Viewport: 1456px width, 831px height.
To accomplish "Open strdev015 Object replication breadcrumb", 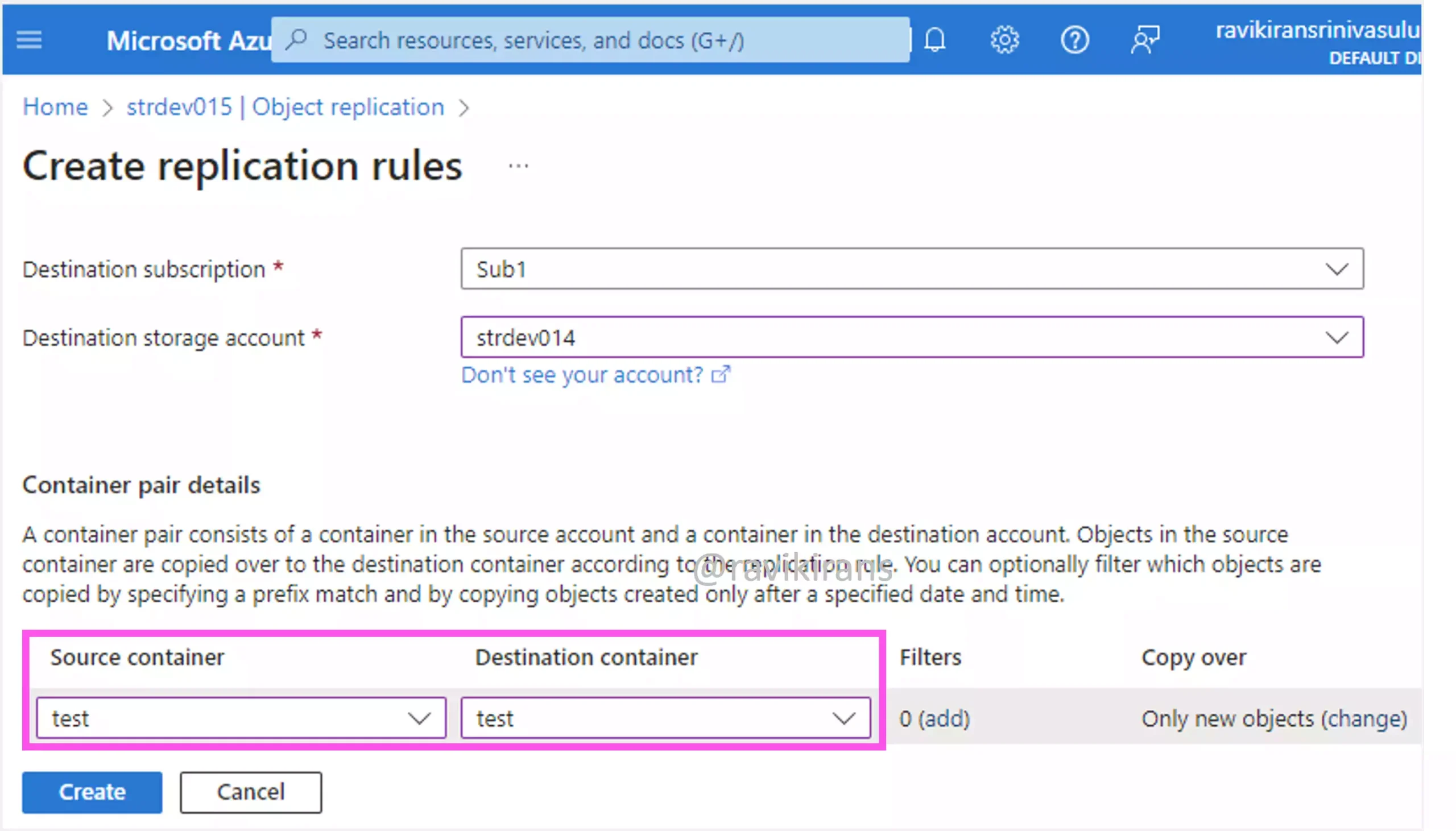I will coord(286,107).
